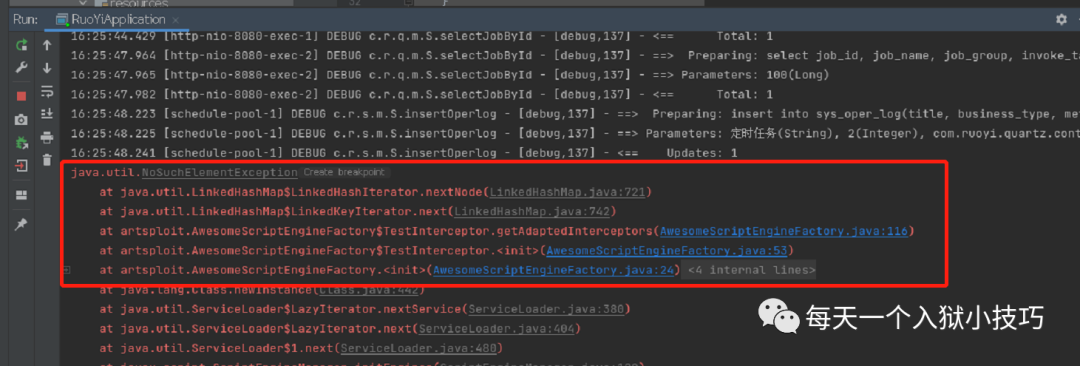The width and height of the screenshot is (1080, 366).
Task: Open Run panel settings with the gear icon
Action: [x=1061, y=19]
